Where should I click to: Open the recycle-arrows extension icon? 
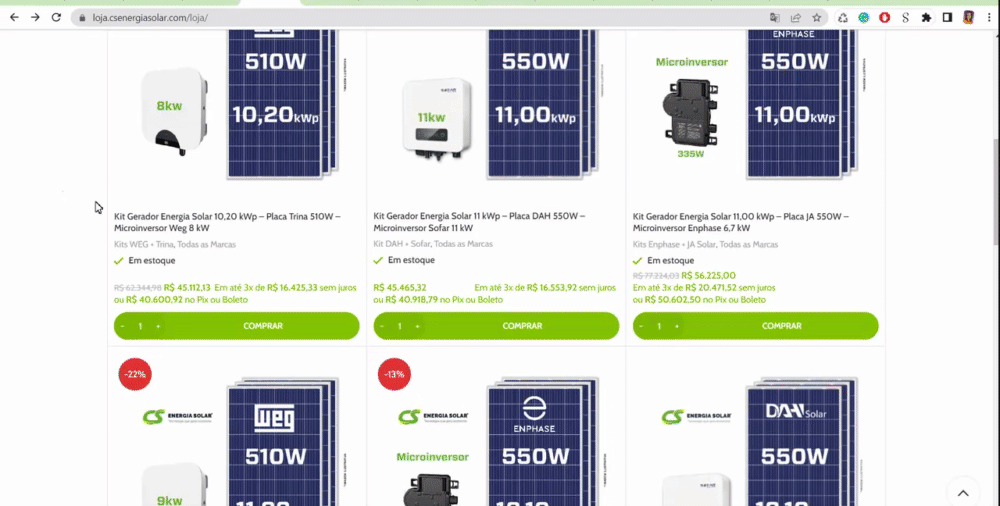[x=842, y=18]
